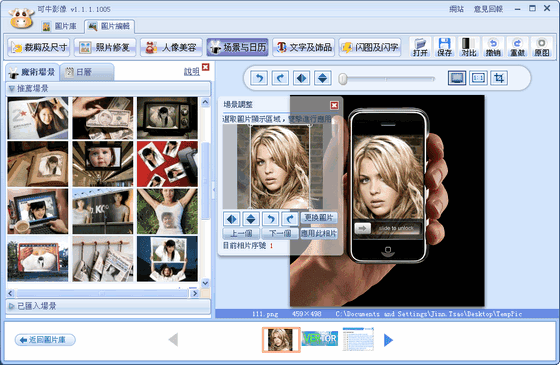
Task: Rotate photo left in 場景調整 dialog
Action: pyautogui.click(x=270, y=219)
